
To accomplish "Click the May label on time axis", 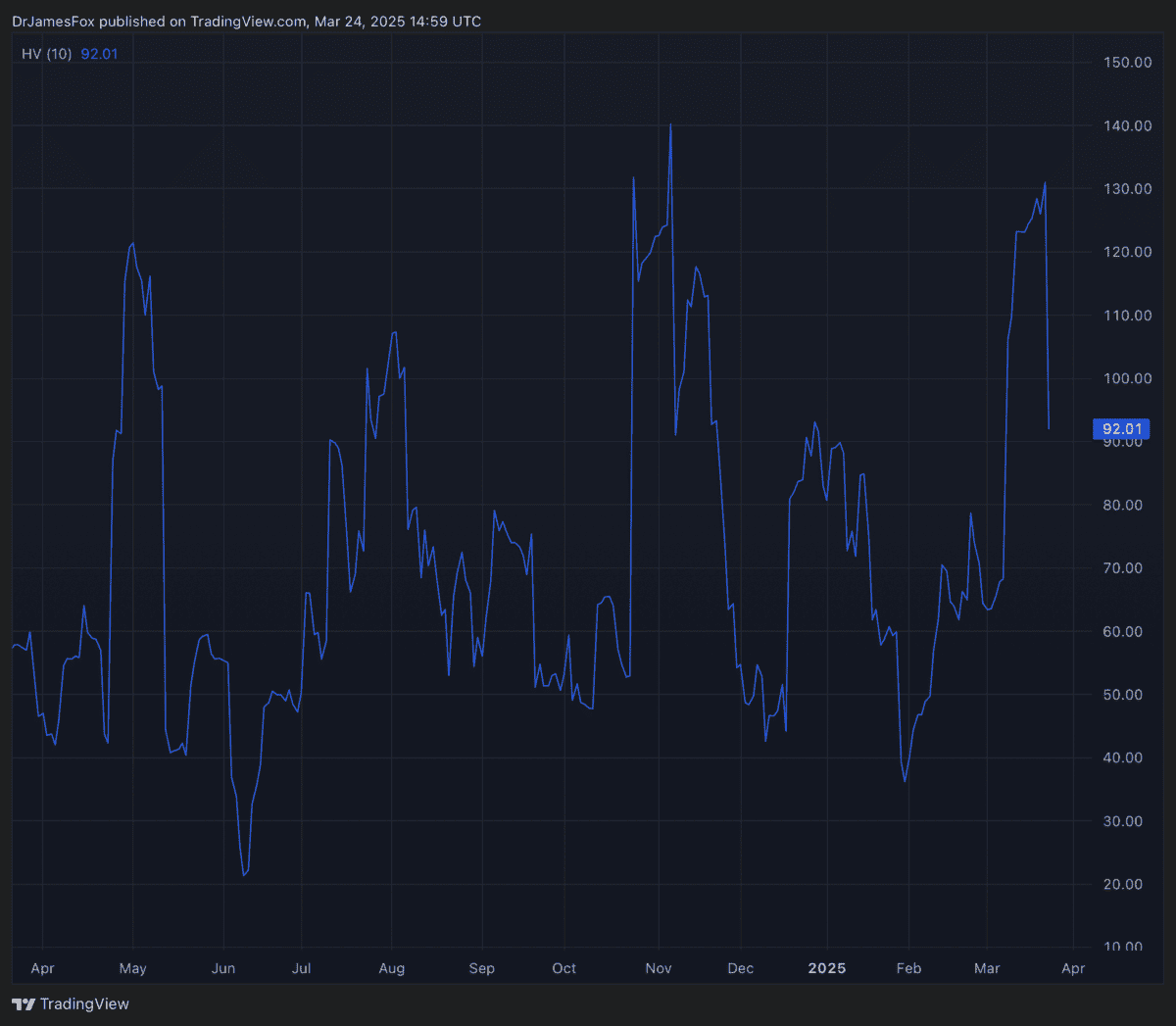I will 132,968.
